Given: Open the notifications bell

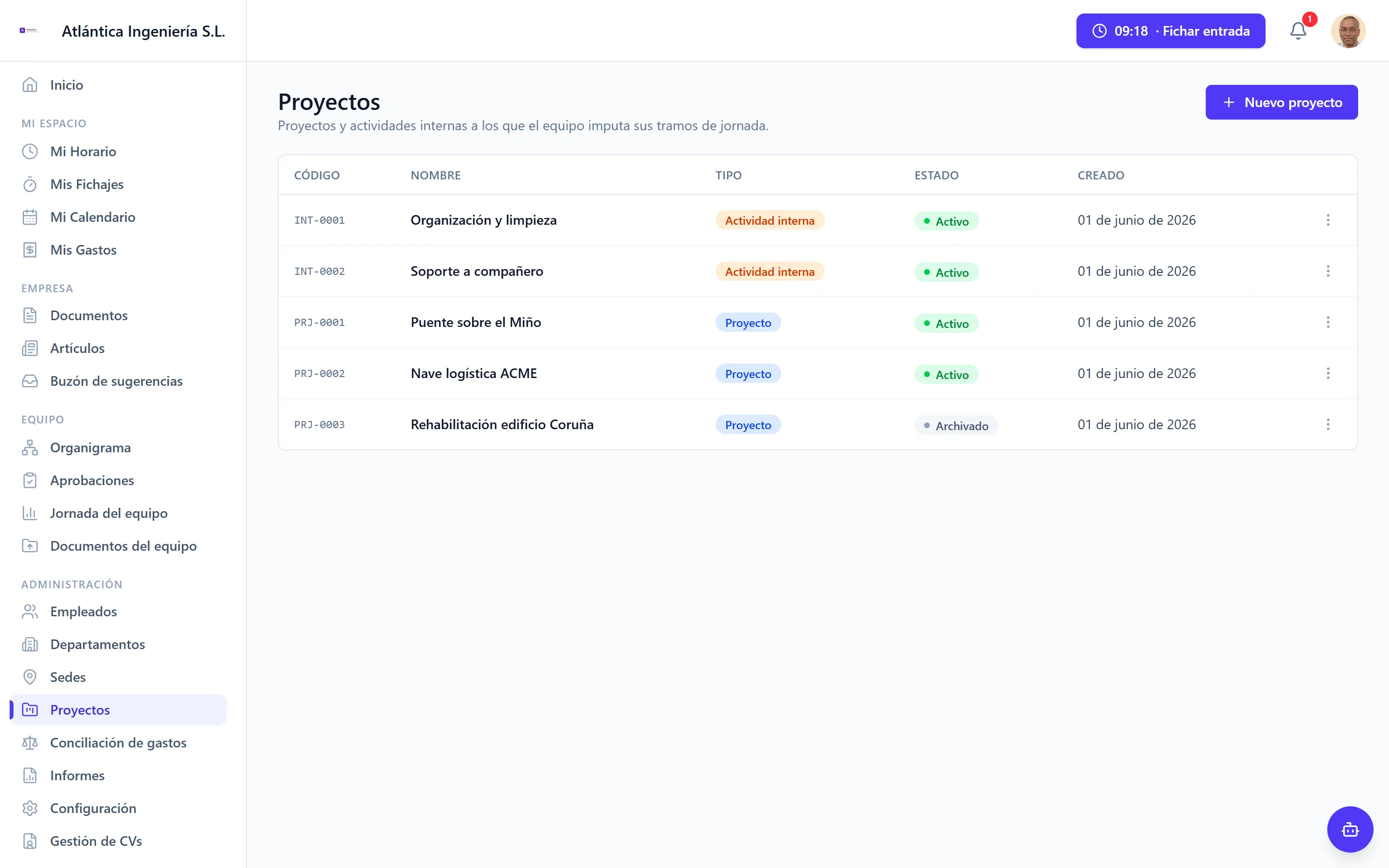Looking at the screenshot, I should coord(1298,31).
